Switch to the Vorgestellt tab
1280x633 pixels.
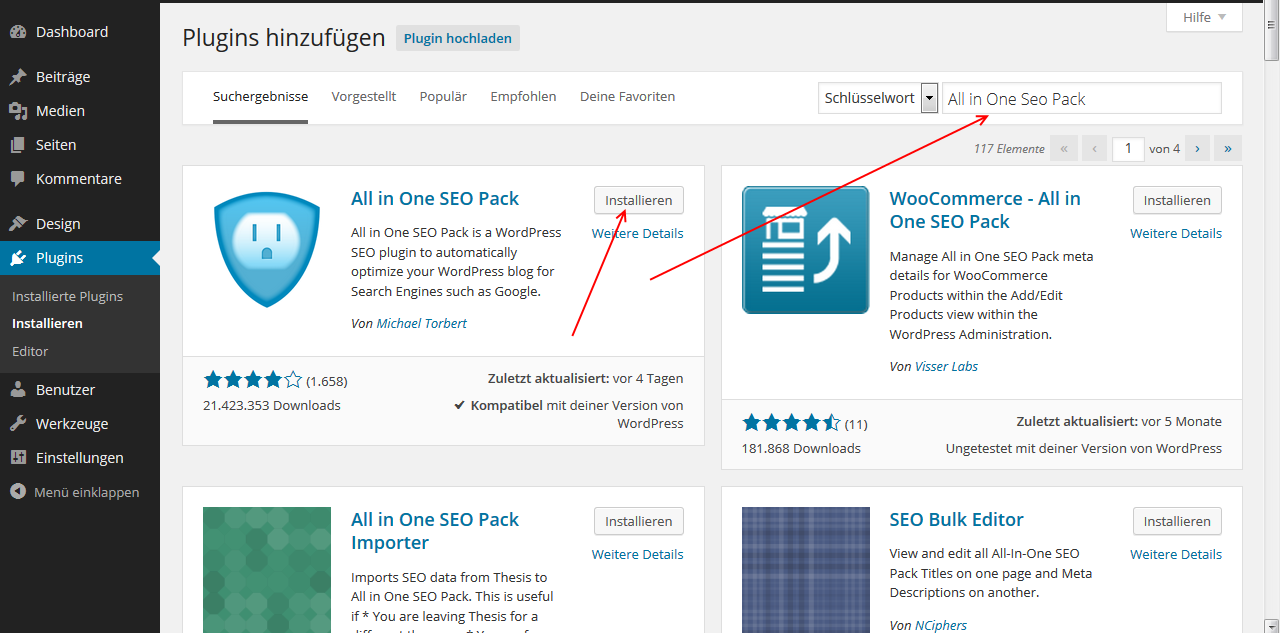click(x=364, y=96)
